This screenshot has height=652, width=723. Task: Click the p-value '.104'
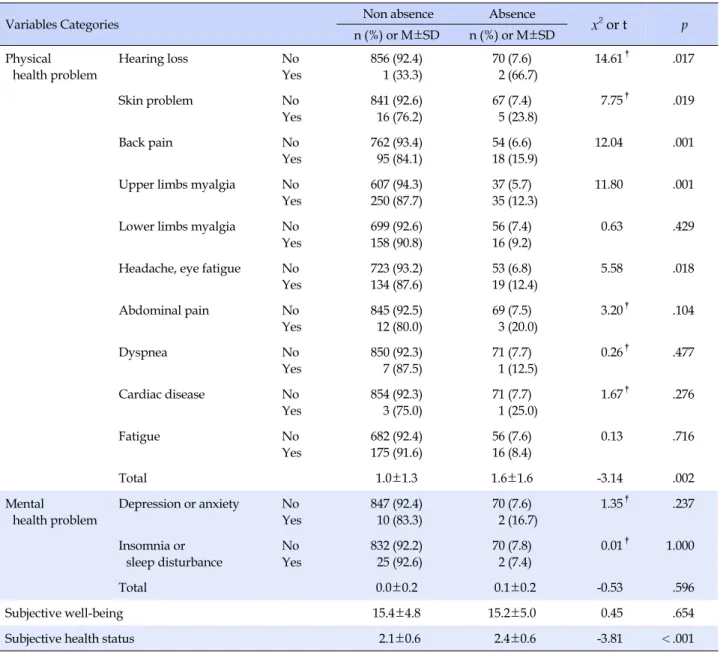click(x=683, y=310)
